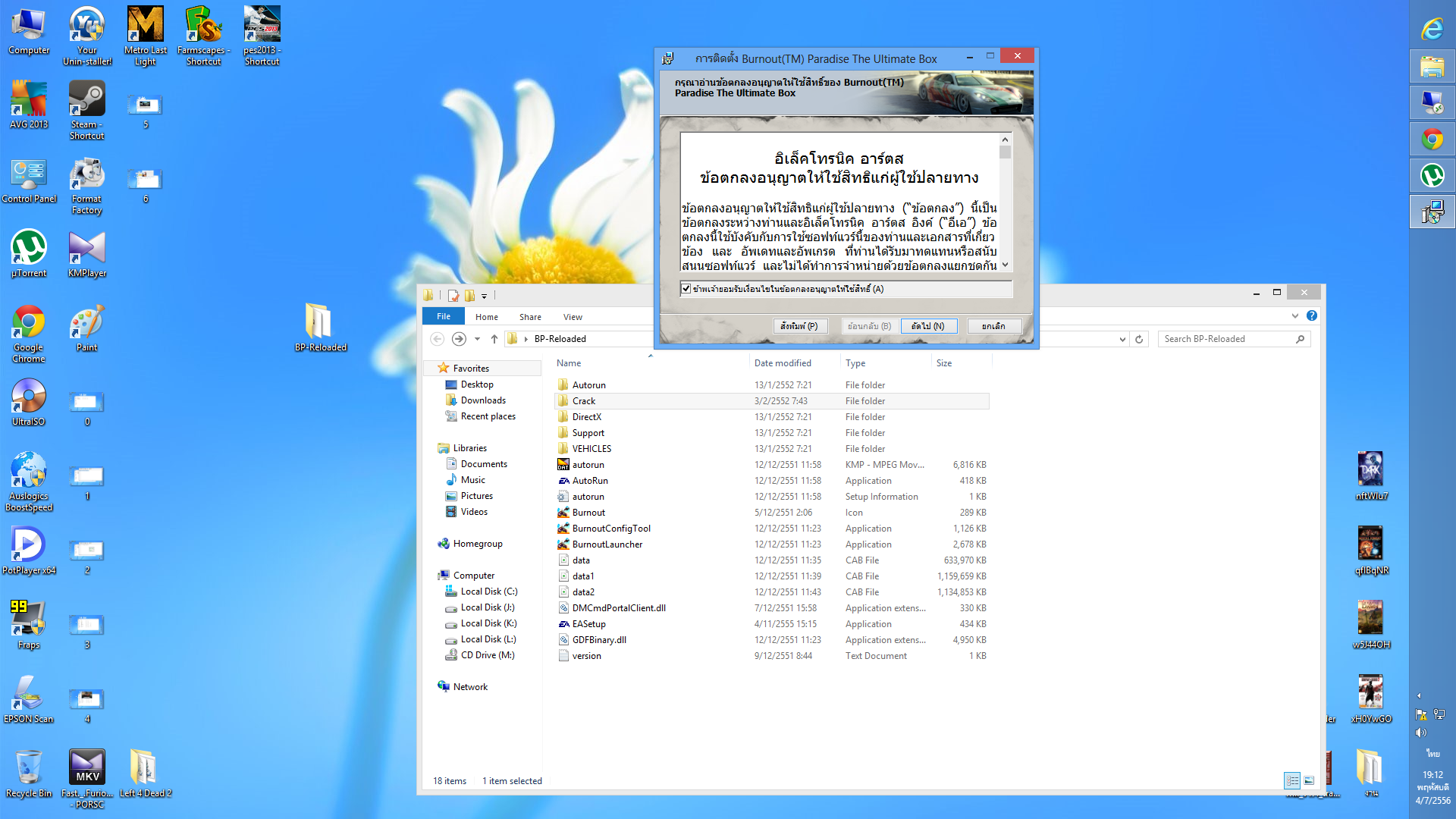Select the BurnoutLauncher application file

point(607,544)
